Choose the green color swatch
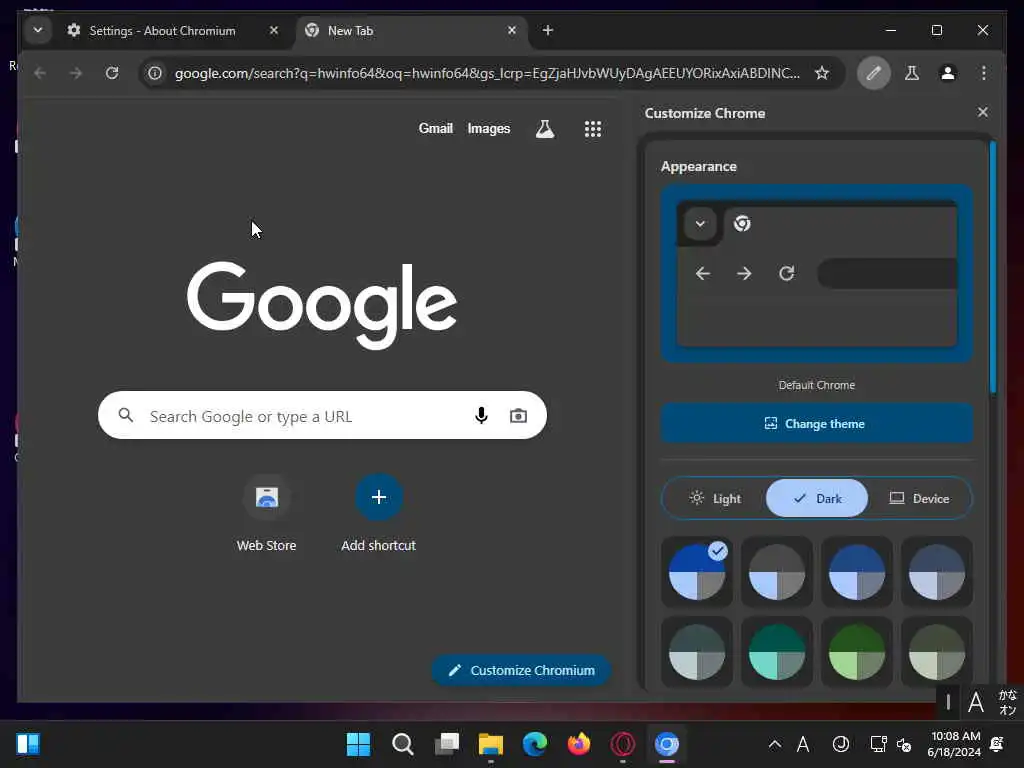 (x=857, y=652)
